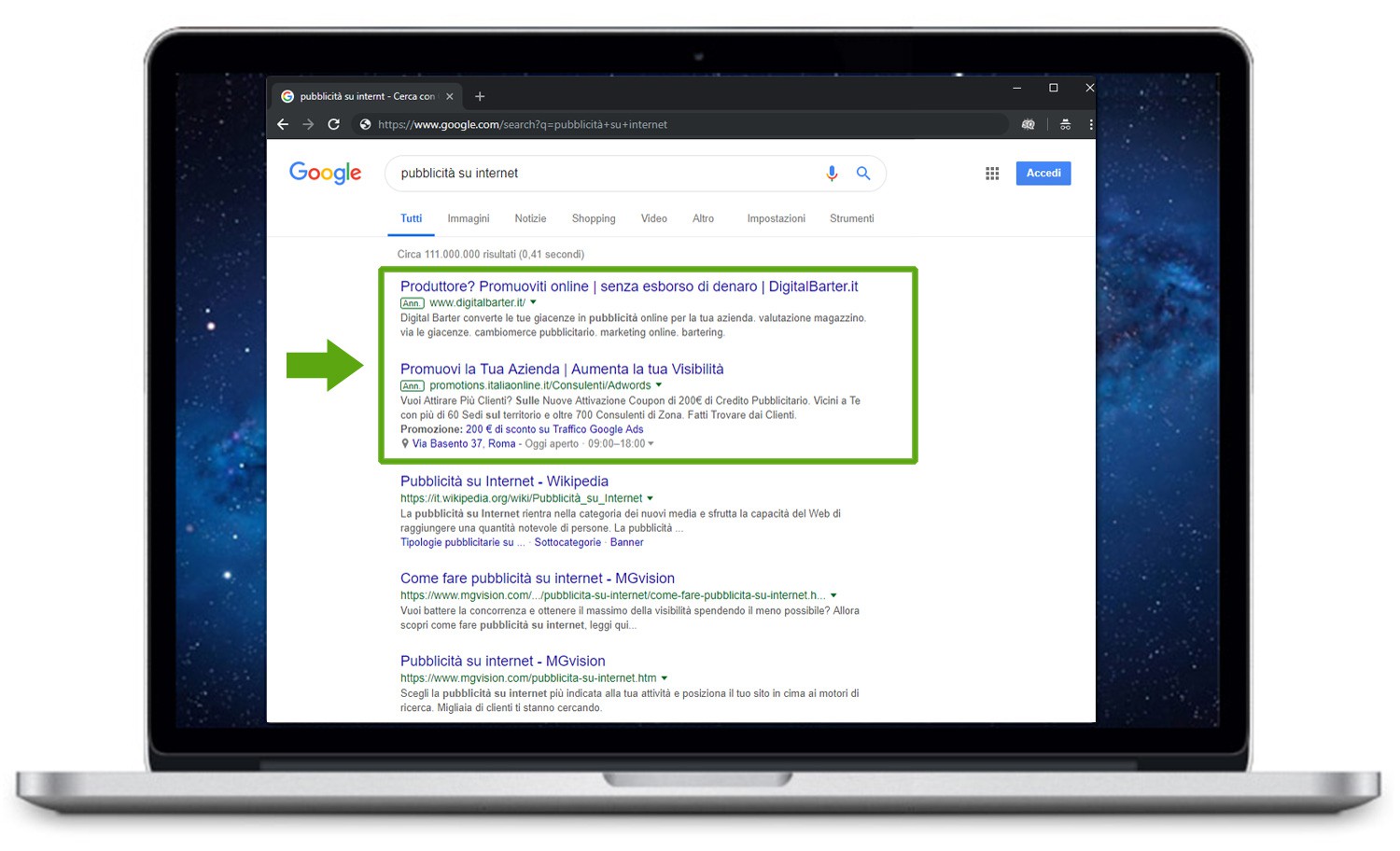Switch to the Immagini tab
Viewport: 1400px width, 851px height.
(469, 218)
